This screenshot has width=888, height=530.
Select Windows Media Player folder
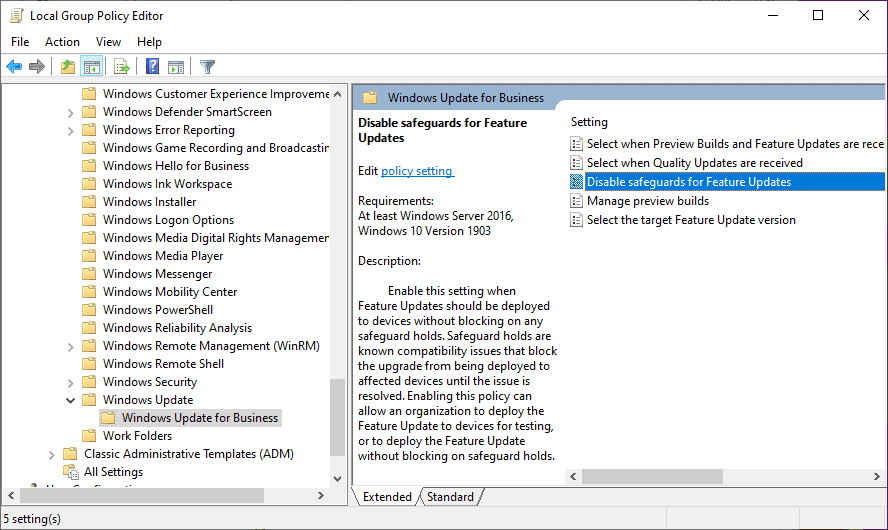point(163,256)
